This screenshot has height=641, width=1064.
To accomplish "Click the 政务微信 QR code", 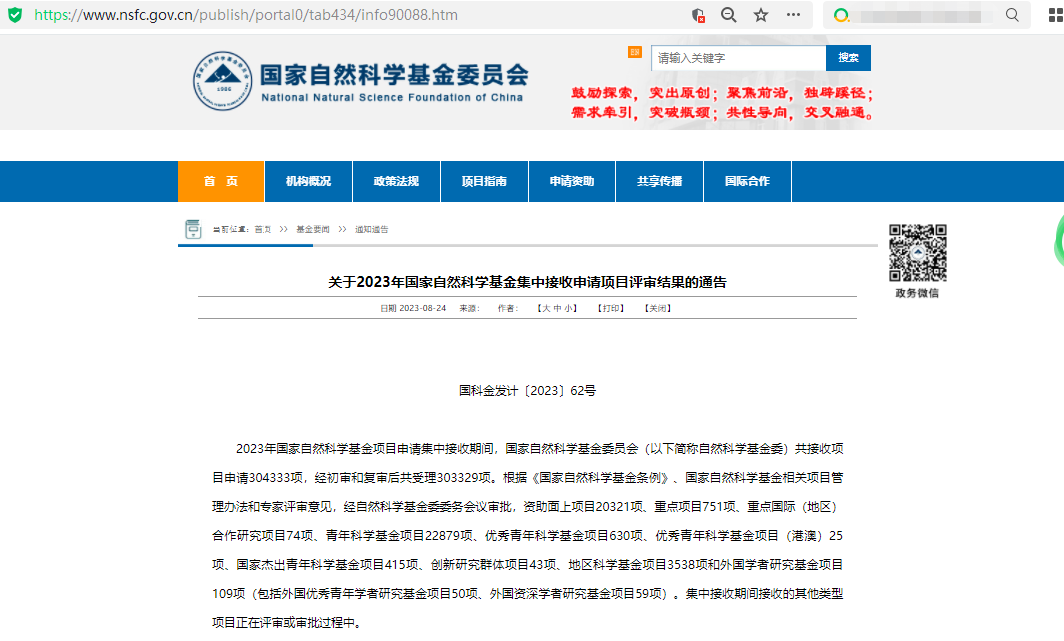I will coord(917,253).
